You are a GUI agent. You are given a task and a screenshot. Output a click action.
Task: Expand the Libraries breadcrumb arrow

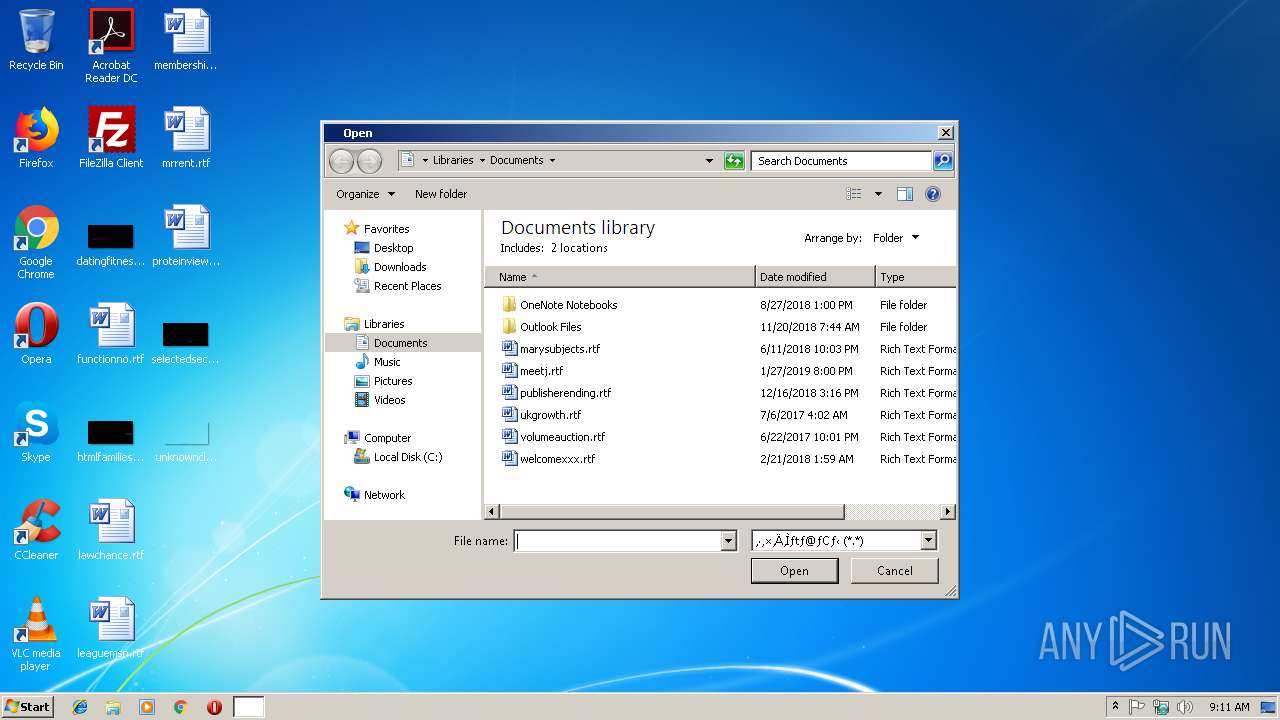tap(482, 160)
